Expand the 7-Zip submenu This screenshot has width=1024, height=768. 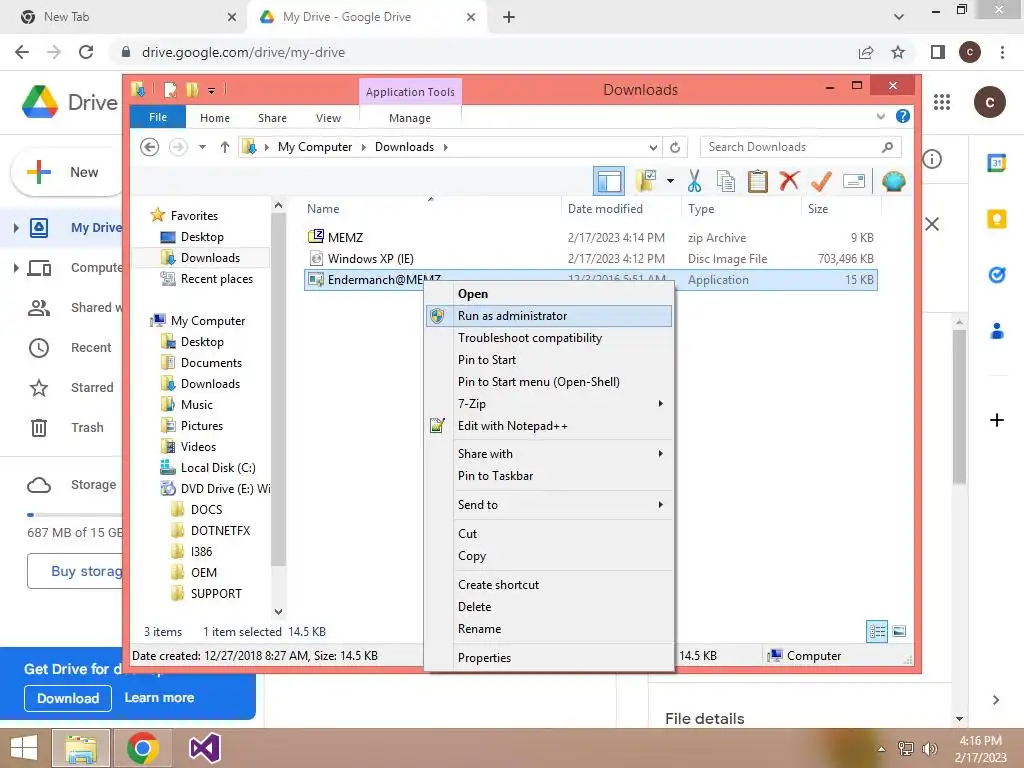tap(549, 404)
